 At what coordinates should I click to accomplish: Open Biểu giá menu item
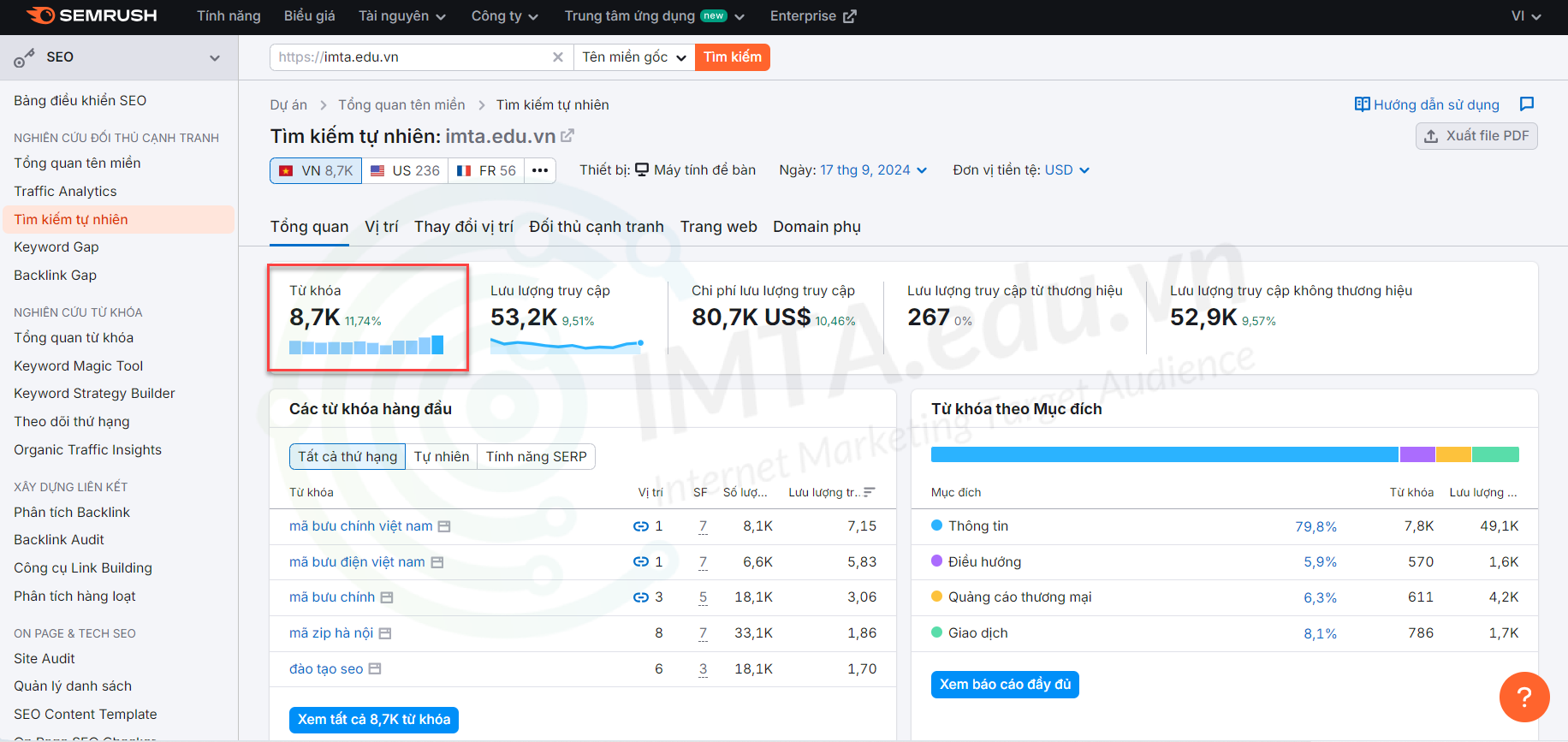tap(310, 16)
